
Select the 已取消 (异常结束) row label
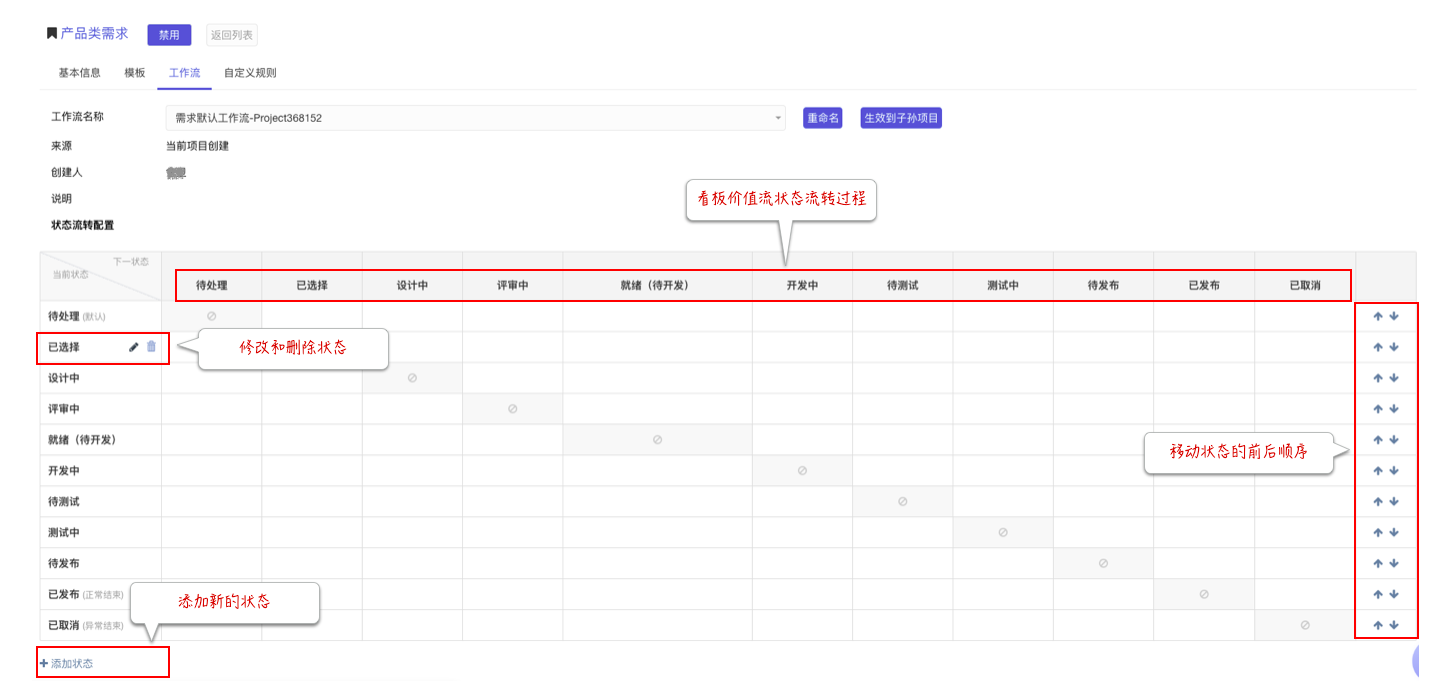coord(86,625)
